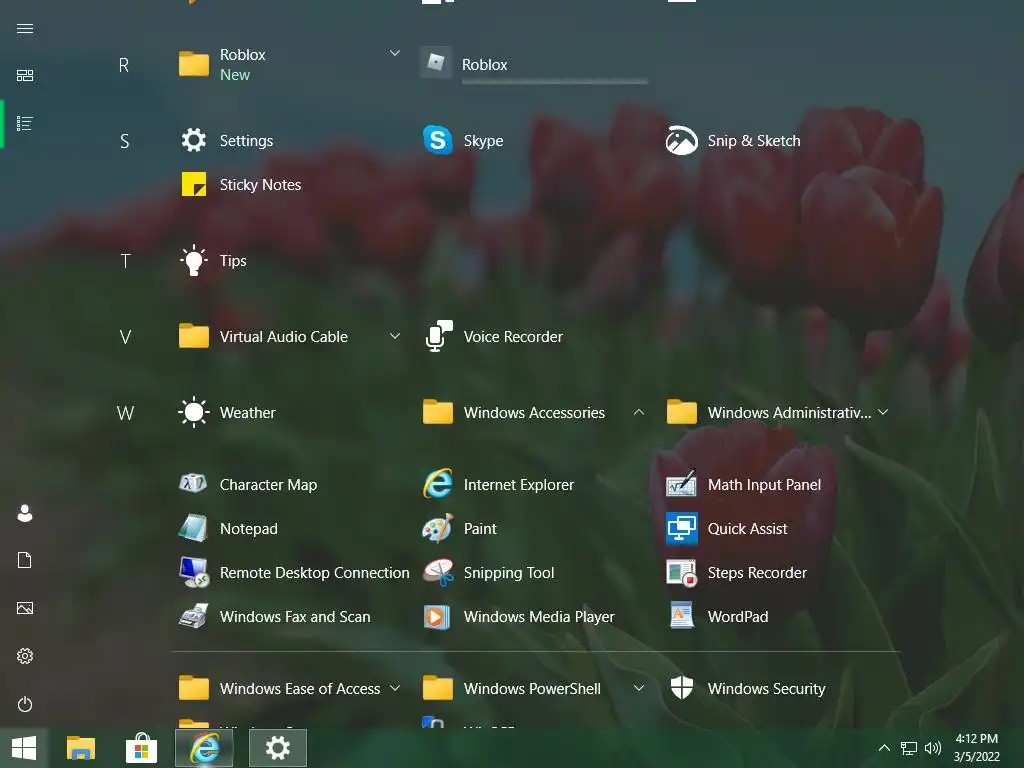The height and width of the screenshot is (768, 1024).
Task: Open the user account menu
Action: coord(25,513)
